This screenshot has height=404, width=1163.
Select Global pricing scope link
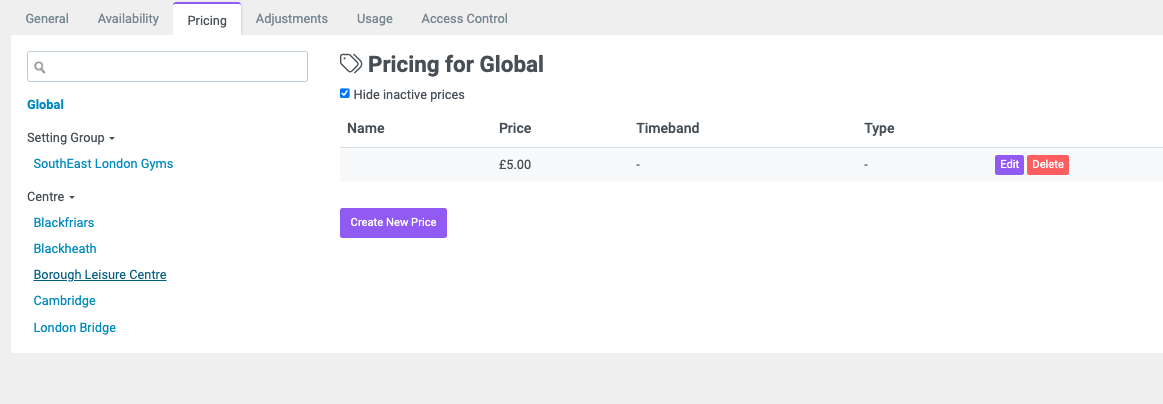tap(45, 105)
